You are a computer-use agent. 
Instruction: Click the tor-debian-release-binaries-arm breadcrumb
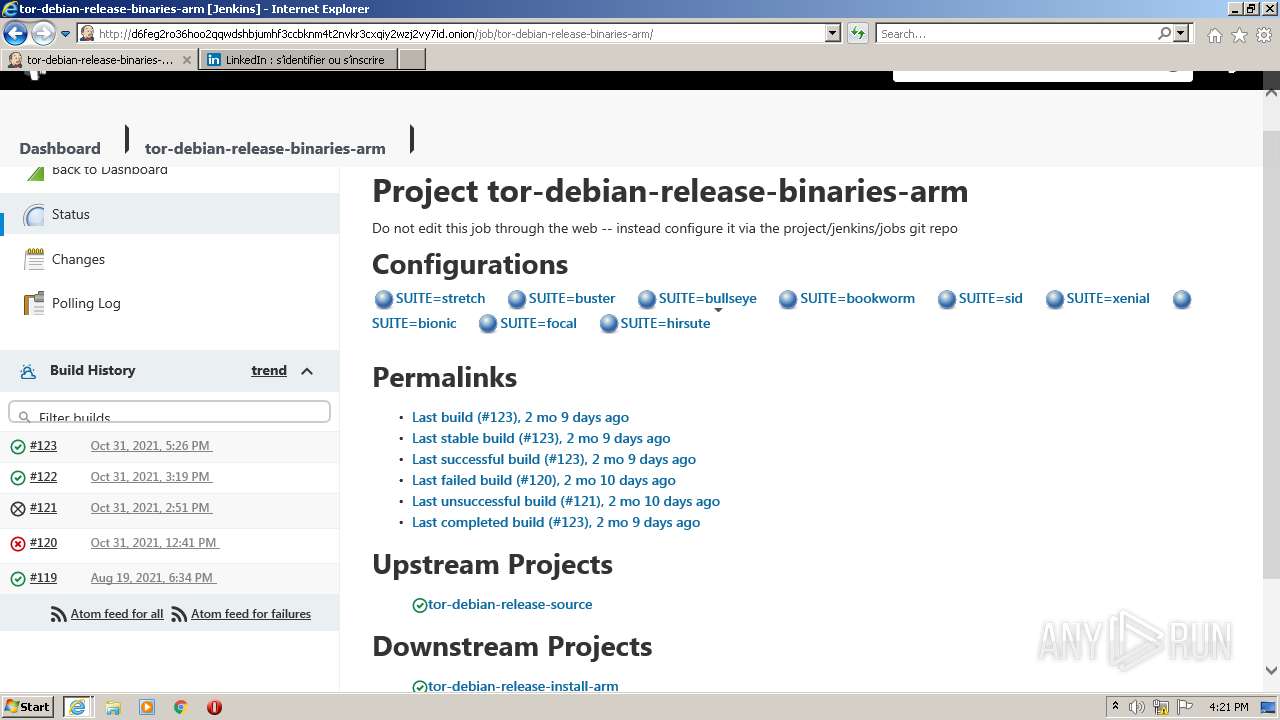tap(265, 148)
